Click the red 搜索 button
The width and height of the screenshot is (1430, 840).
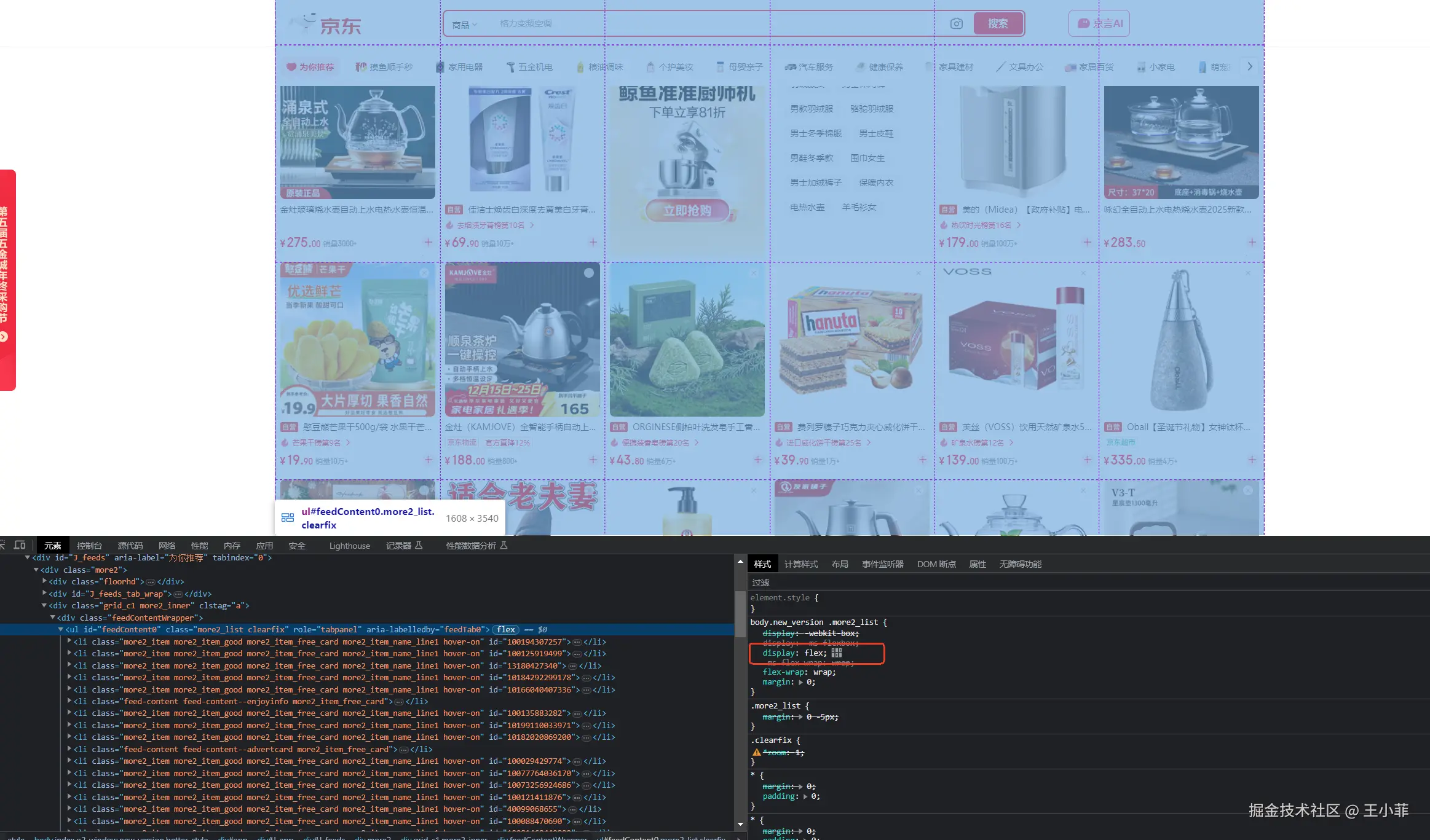click(998, 23)
